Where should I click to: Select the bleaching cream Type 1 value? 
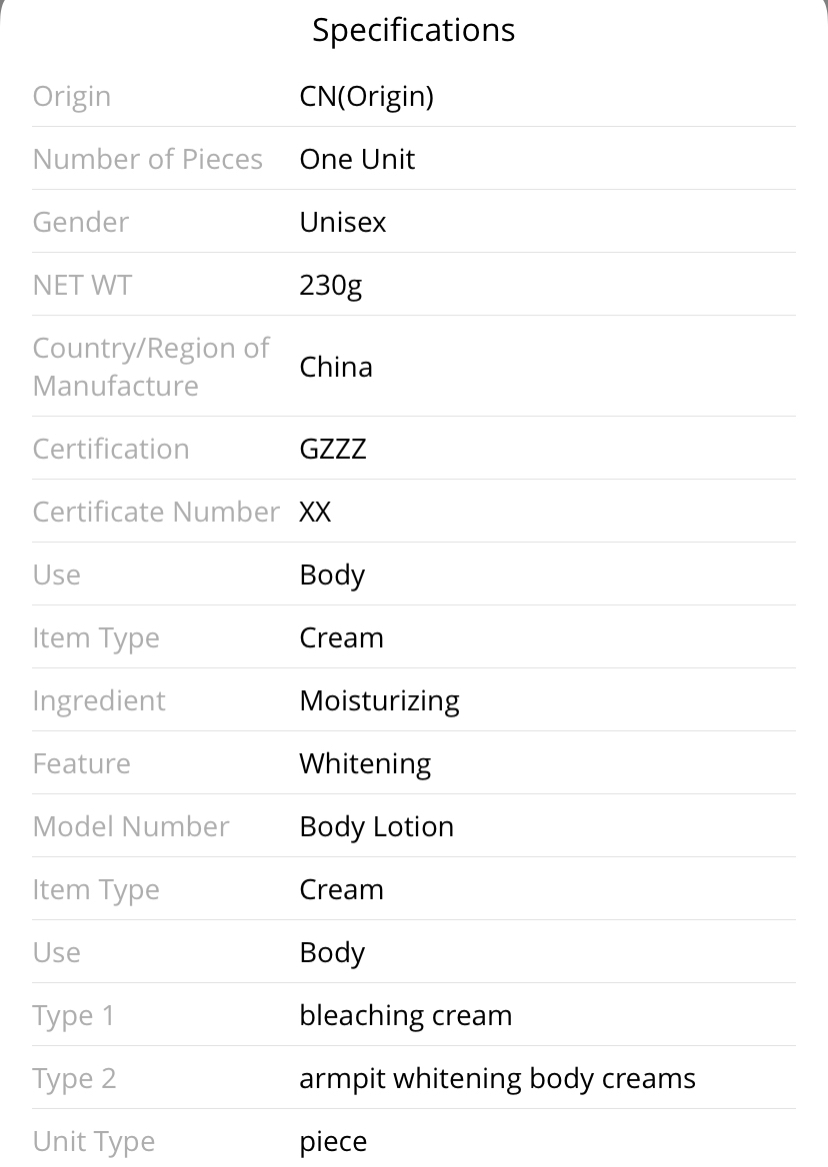coord(406,1016)
